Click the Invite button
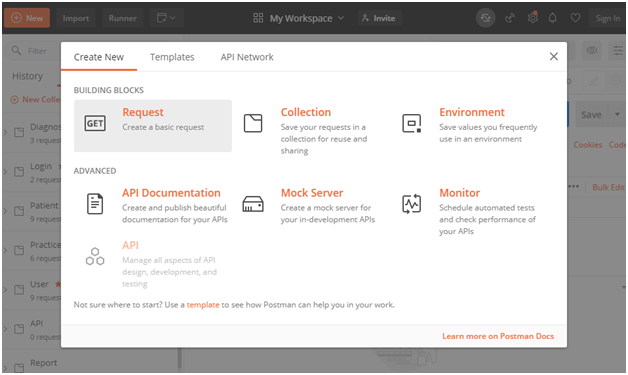The height and width of the screenshot is (375, 628). (x=378, y=18)
